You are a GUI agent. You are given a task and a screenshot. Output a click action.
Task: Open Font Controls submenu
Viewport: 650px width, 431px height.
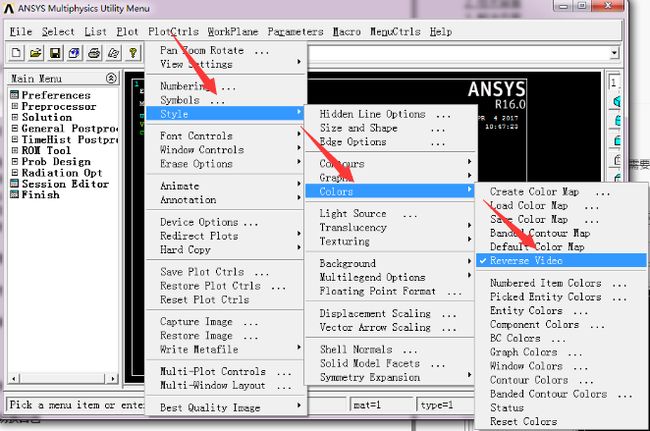225,136
